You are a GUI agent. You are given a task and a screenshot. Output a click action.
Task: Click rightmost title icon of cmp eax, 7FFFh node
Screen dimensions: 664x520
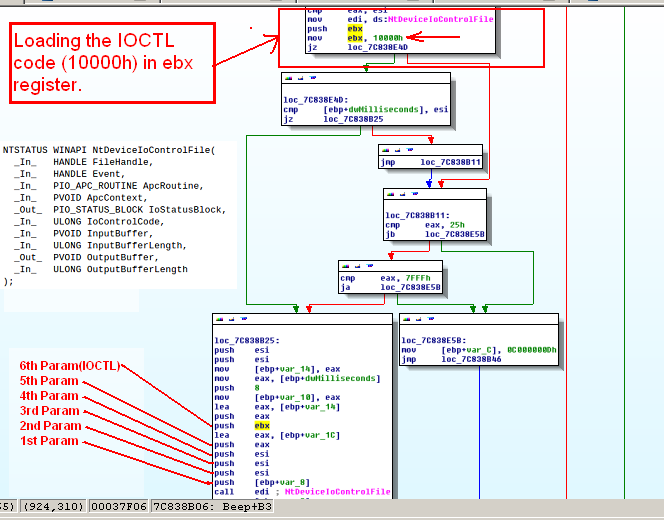click(x=370, y=266)
